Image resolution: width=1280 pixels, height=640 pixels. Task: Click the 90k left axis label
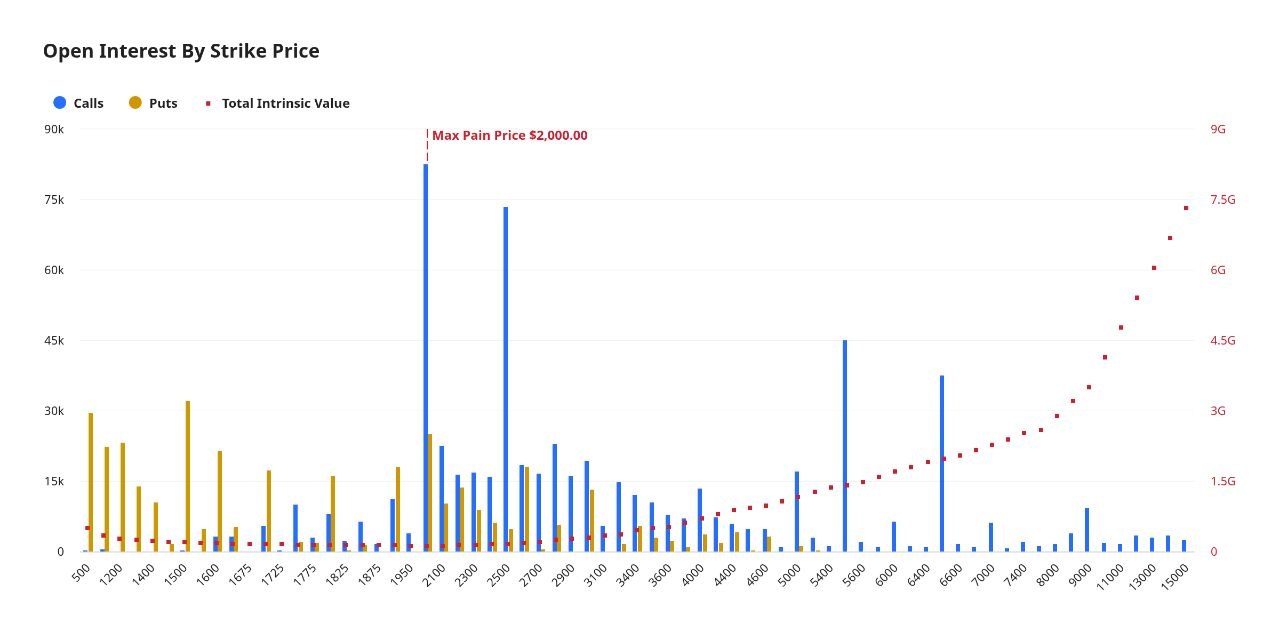coord(54,129)
